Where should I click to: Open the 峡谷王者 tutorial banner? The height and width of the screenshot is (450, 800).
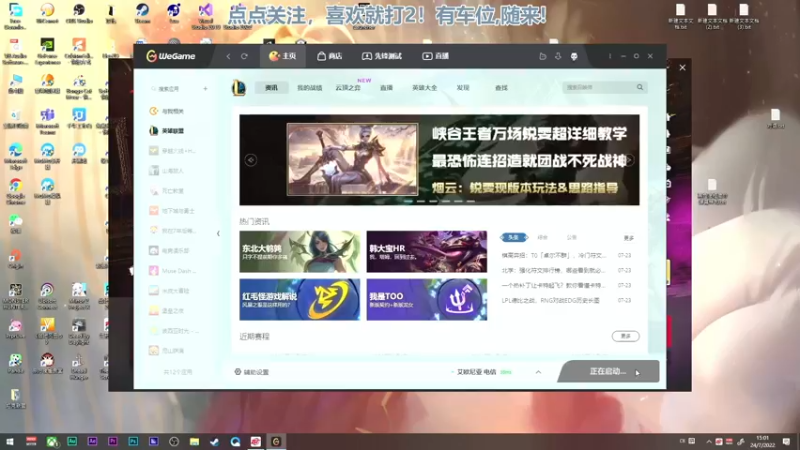pos(439,160)
